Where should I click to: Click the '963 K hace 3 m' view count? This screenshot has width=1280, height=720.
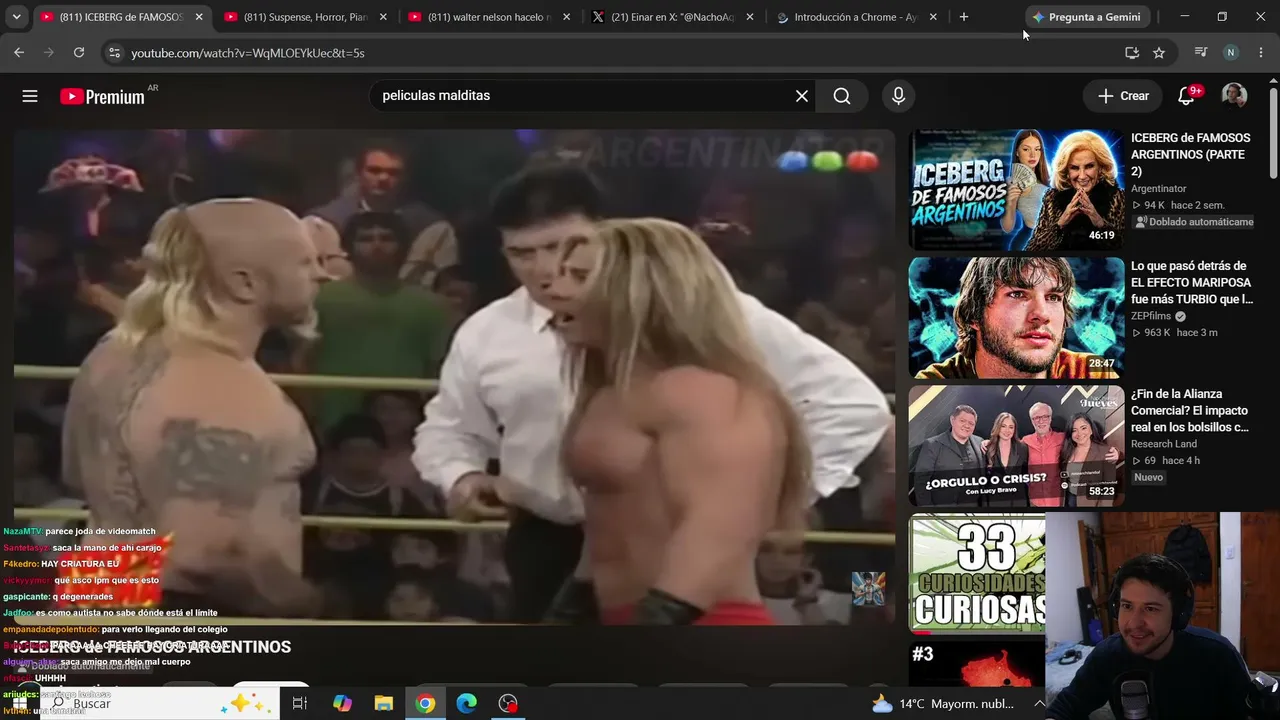point(1174,333)
